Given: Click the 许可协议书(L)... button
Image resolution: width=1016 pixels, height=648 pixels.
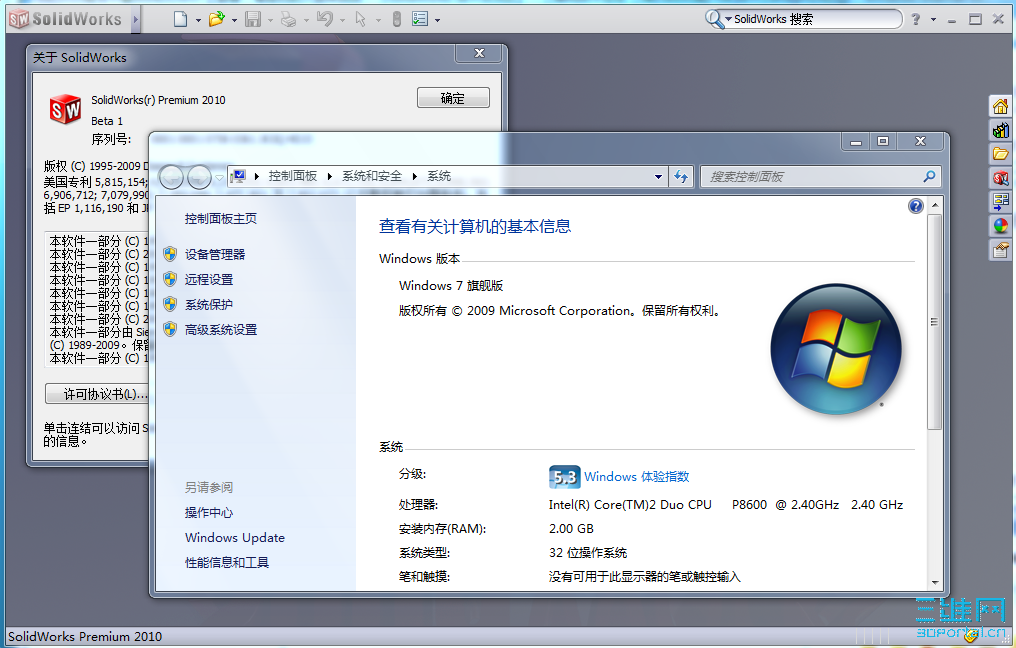Looking at the screenshot, I should (x=97, y=394).
